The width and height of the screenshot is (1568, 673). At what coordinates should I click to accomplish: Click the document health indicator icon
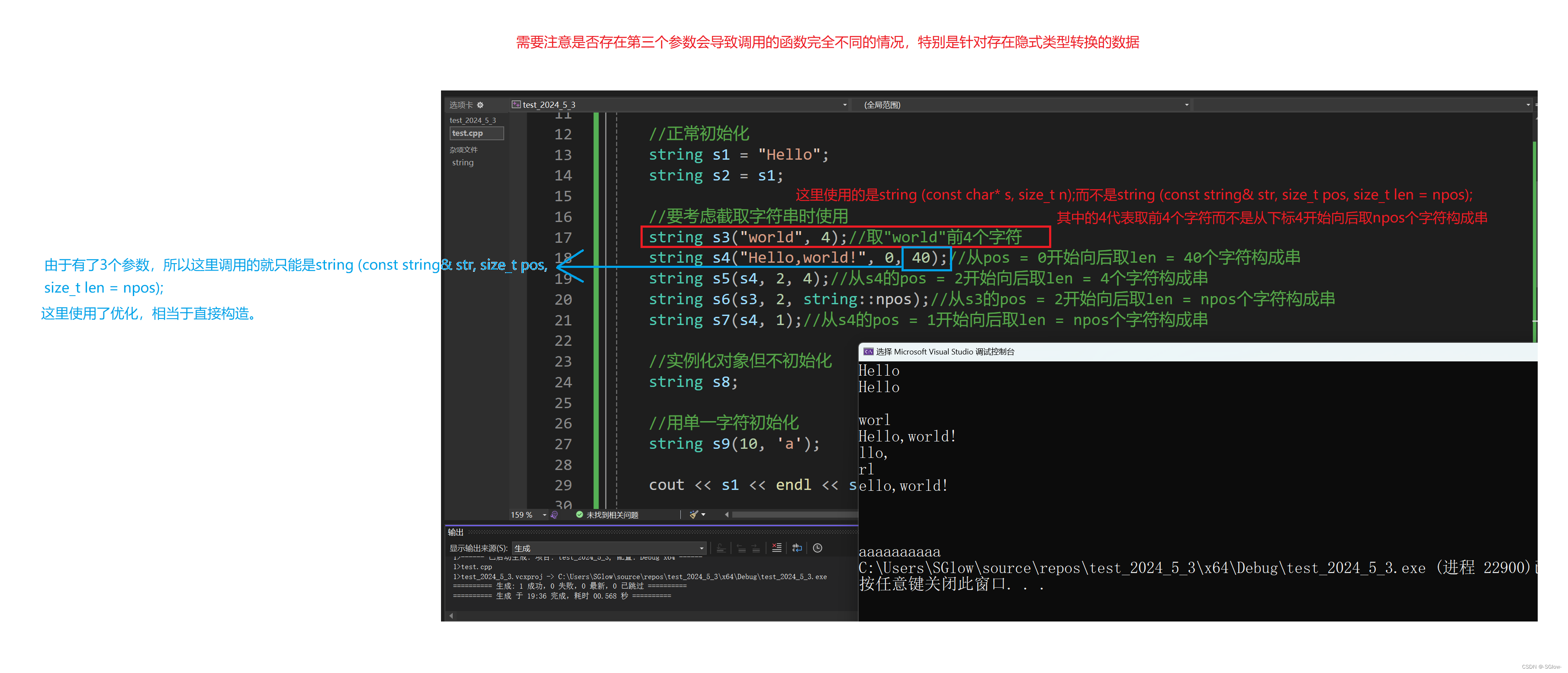click(x=554, y=515)
